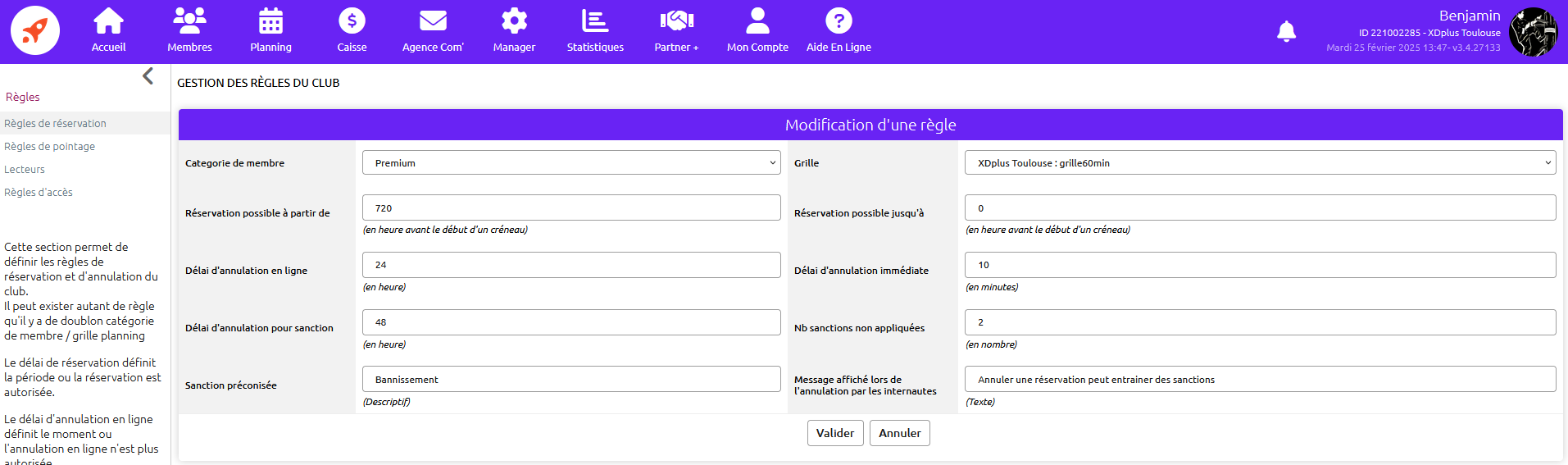
Task: Open the Agence Com' envelope icon
Action: pos(433,21)
